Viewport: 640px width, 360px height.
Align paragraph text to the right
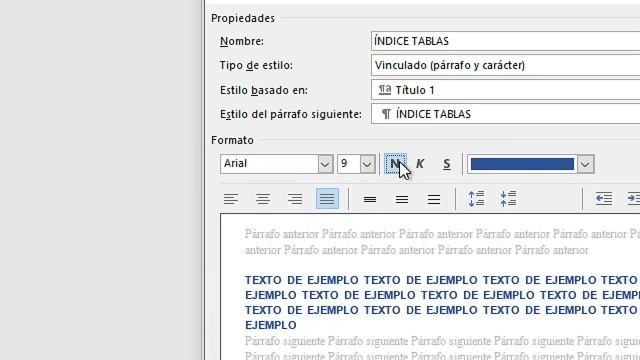(295, 199)
